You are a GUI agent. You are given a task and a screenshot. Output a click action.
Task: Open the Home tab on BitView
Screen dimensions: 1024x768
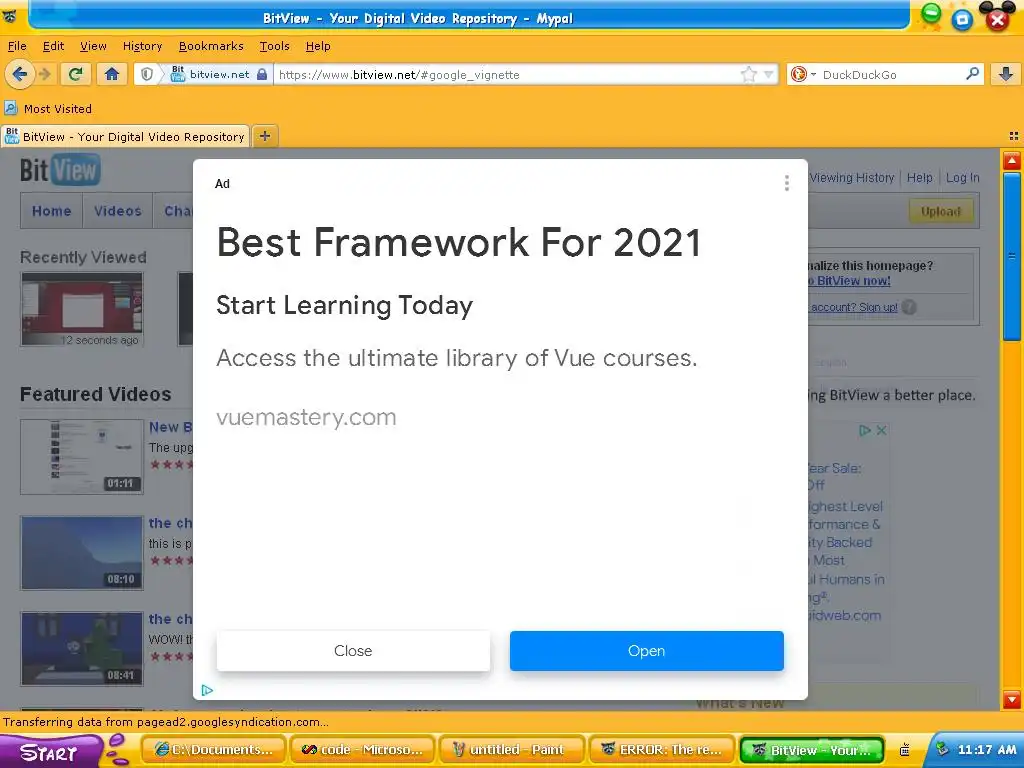click(52, 211)
